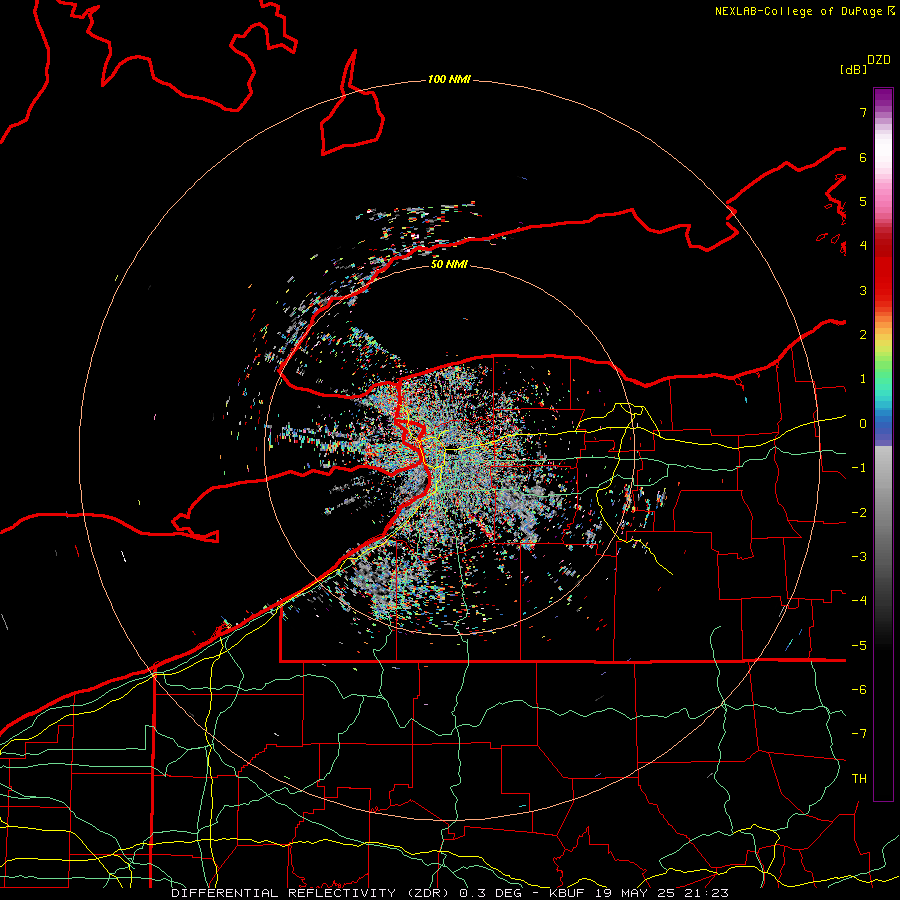Click the -2 value on the color scale

coord(859,513)
